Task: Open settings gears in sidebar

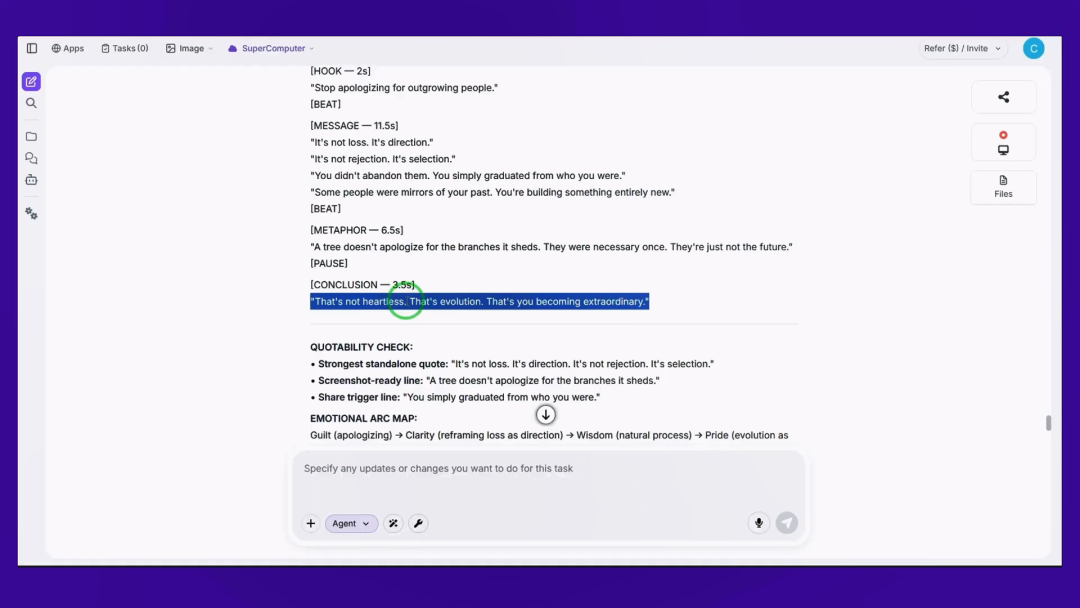Action: point(31,213)
